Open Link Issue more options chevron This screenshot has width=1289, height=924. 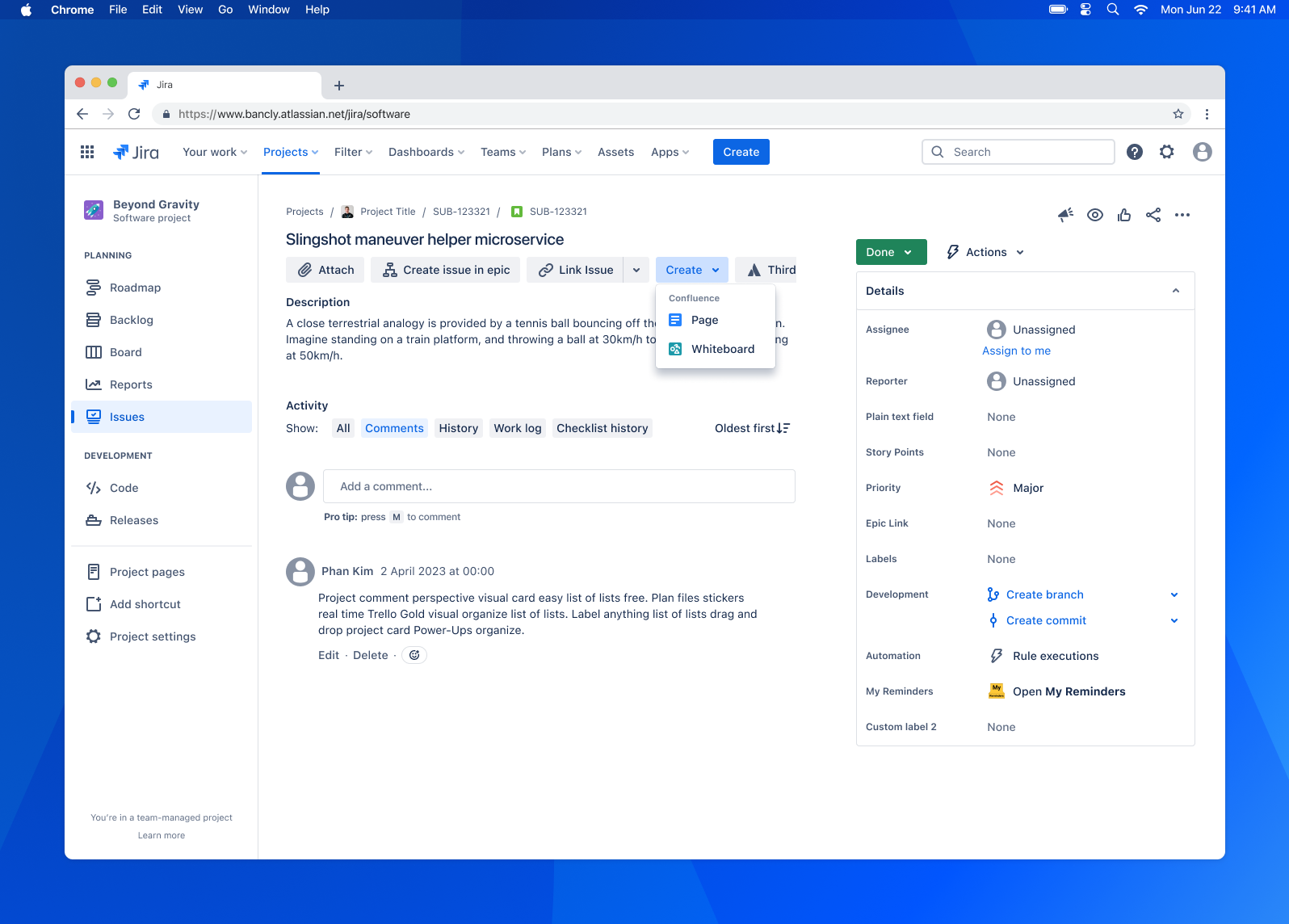click(x=636, y=270)
